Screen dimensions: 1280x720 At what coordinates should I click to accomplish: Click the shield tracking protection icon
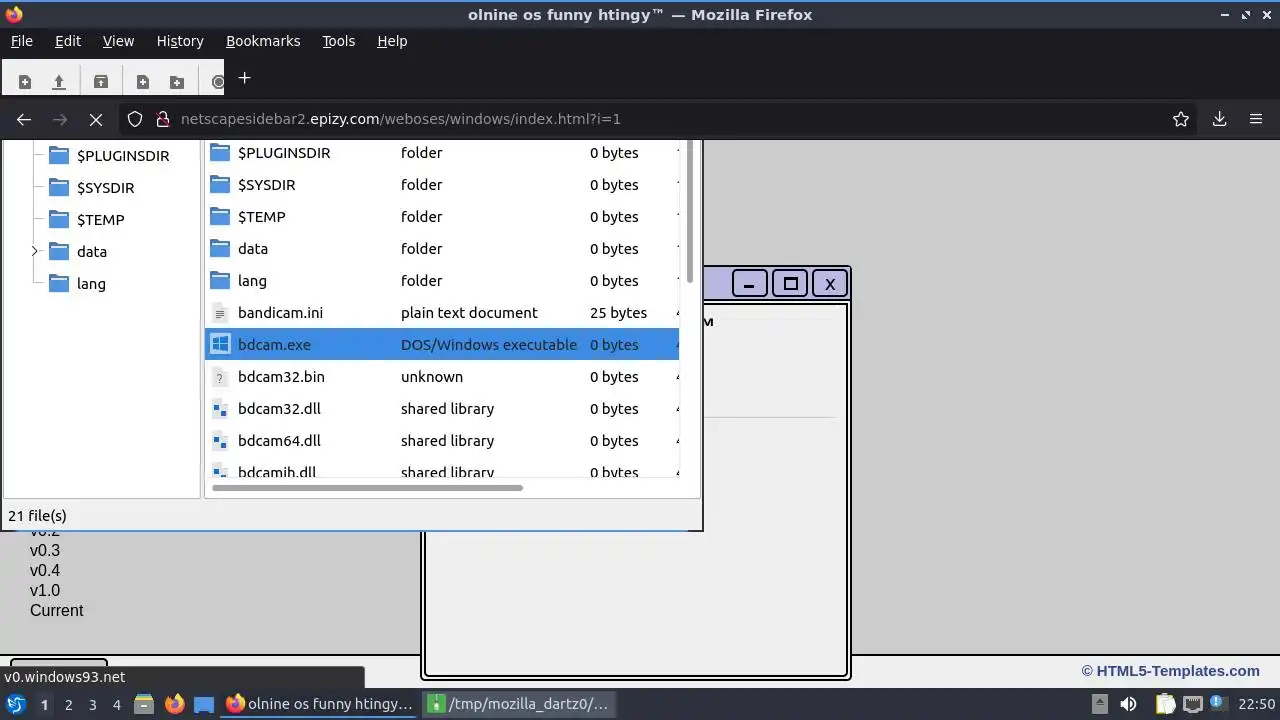(135, 119)
